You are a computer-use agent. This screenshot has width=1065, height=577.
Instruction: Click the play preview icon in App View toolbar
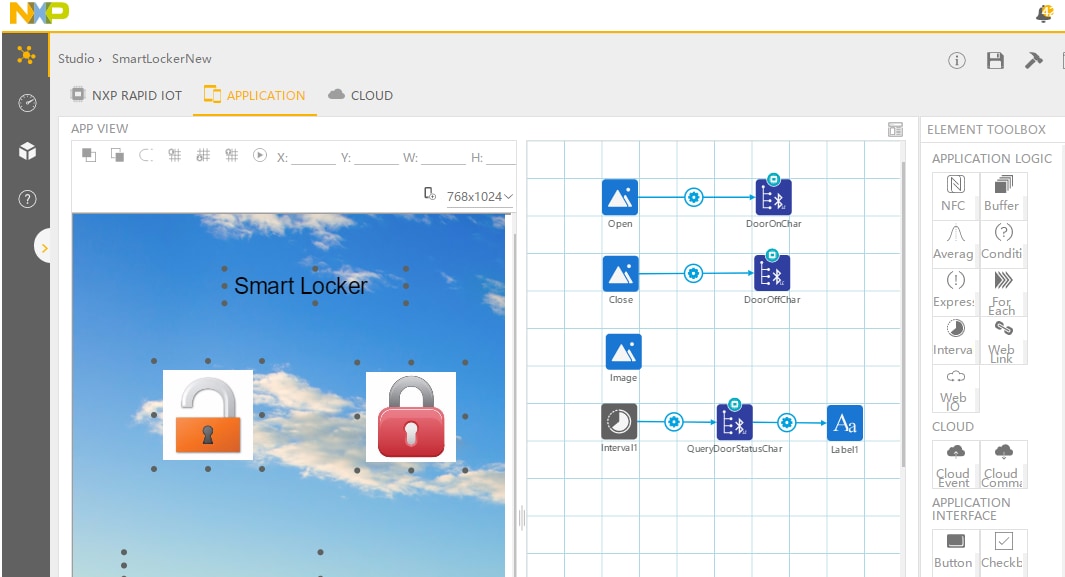point(259,155)
